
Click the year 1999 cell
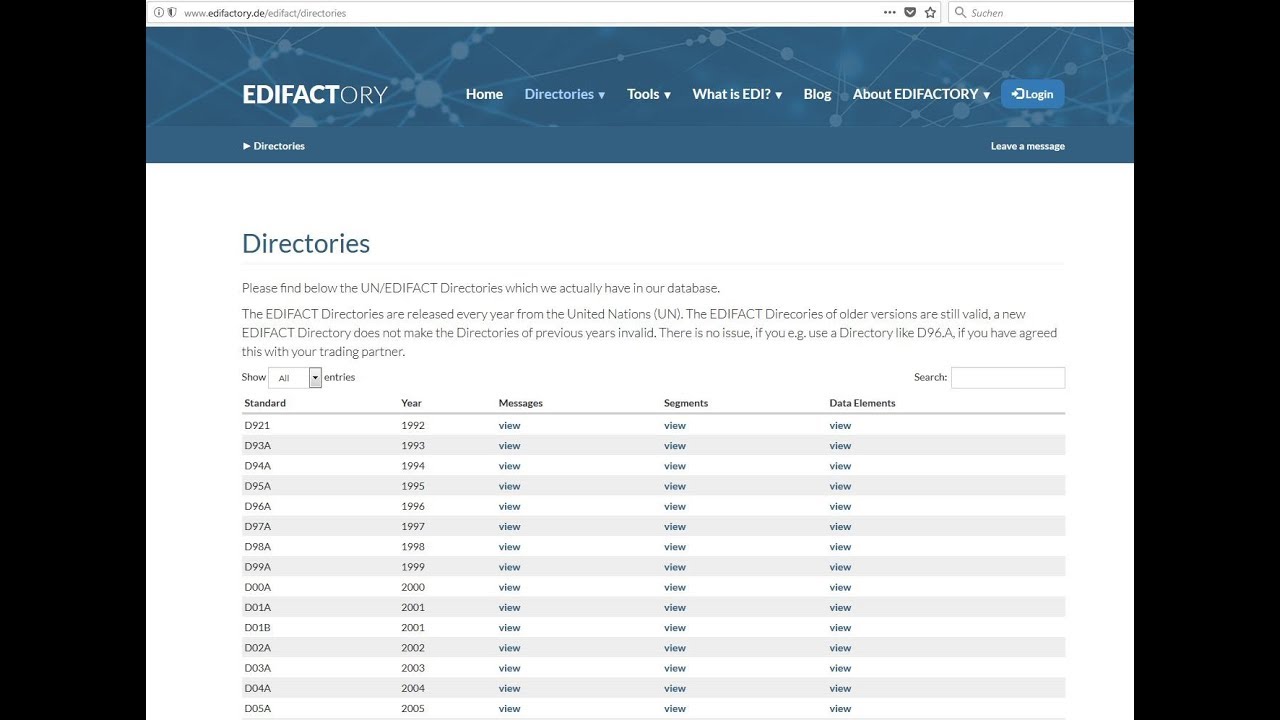pyautogui.click(x=413, y=567)
